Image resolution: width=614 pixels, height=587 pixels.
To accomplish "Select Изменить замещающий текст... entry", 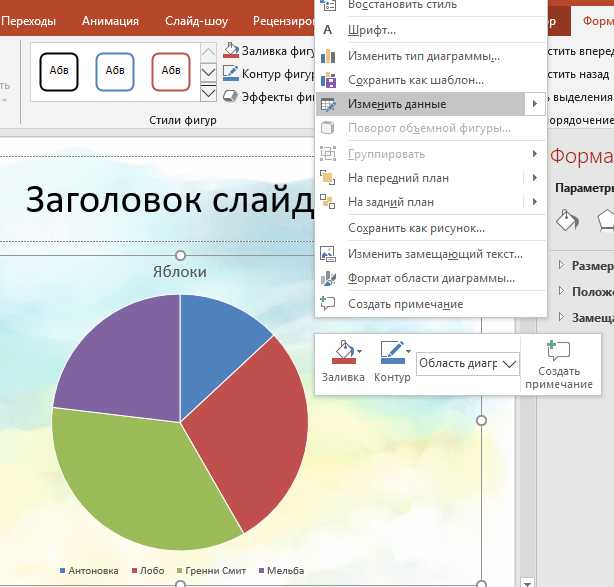I will pyautogui.click(x=435, y=254).
